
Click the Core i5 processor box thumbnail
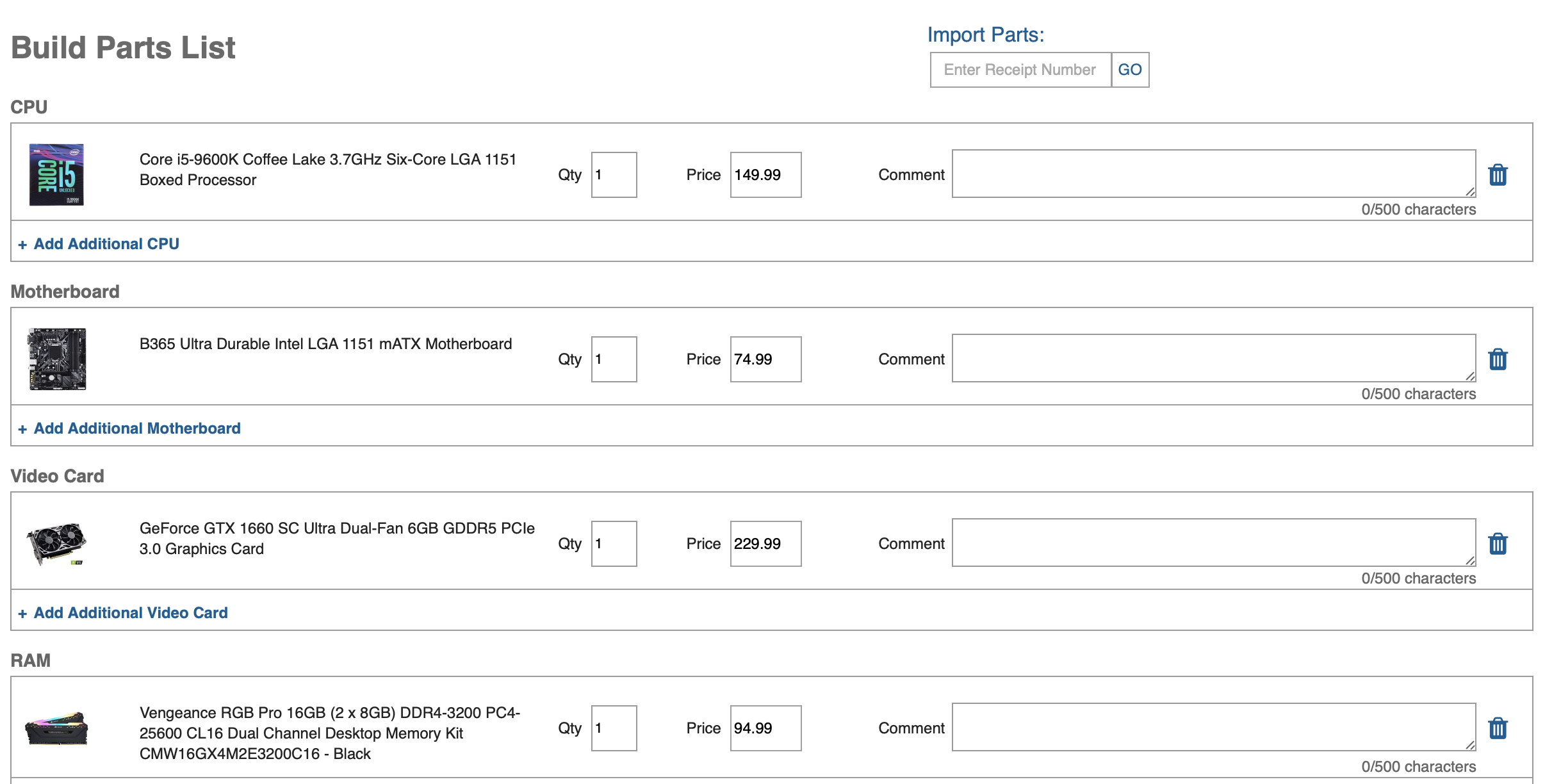point(56,174)
